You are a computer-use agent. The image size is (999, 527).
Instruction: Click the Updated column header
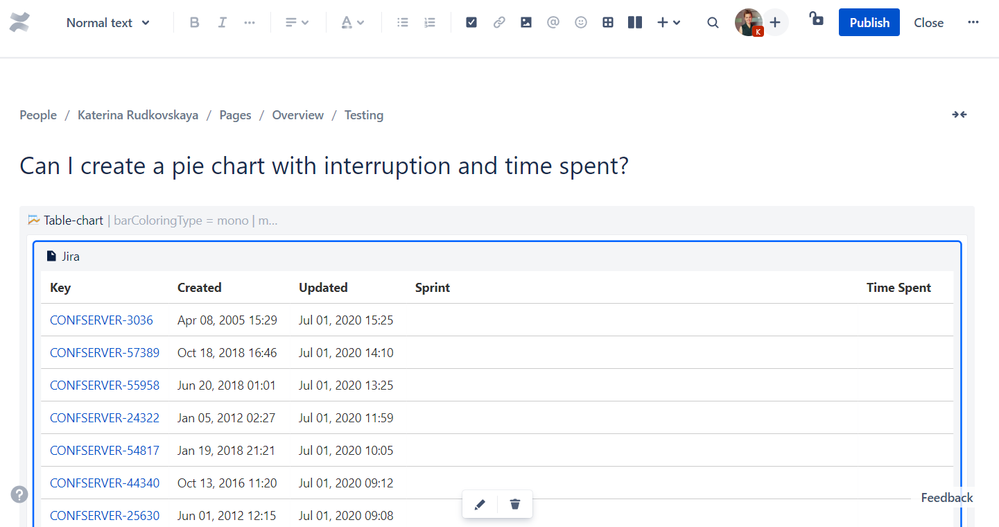[x=323, y=287]
